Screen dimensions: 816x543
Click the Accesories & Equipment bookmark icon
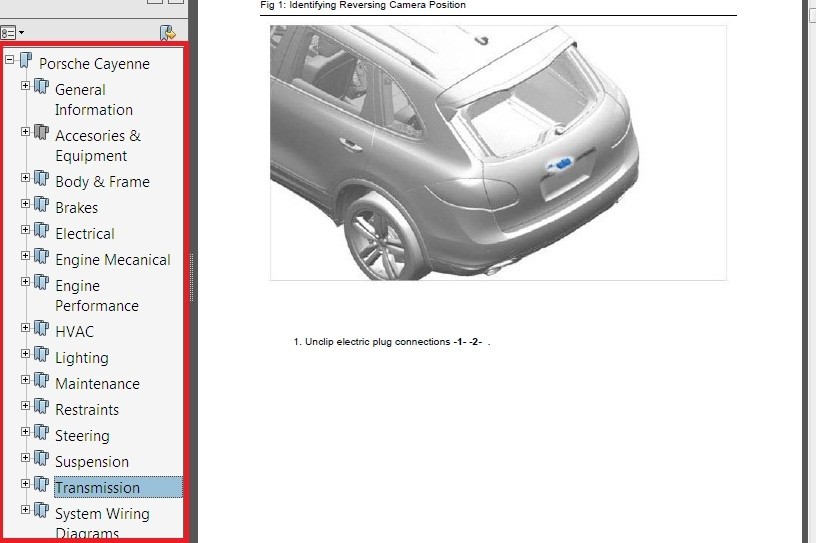42,132
